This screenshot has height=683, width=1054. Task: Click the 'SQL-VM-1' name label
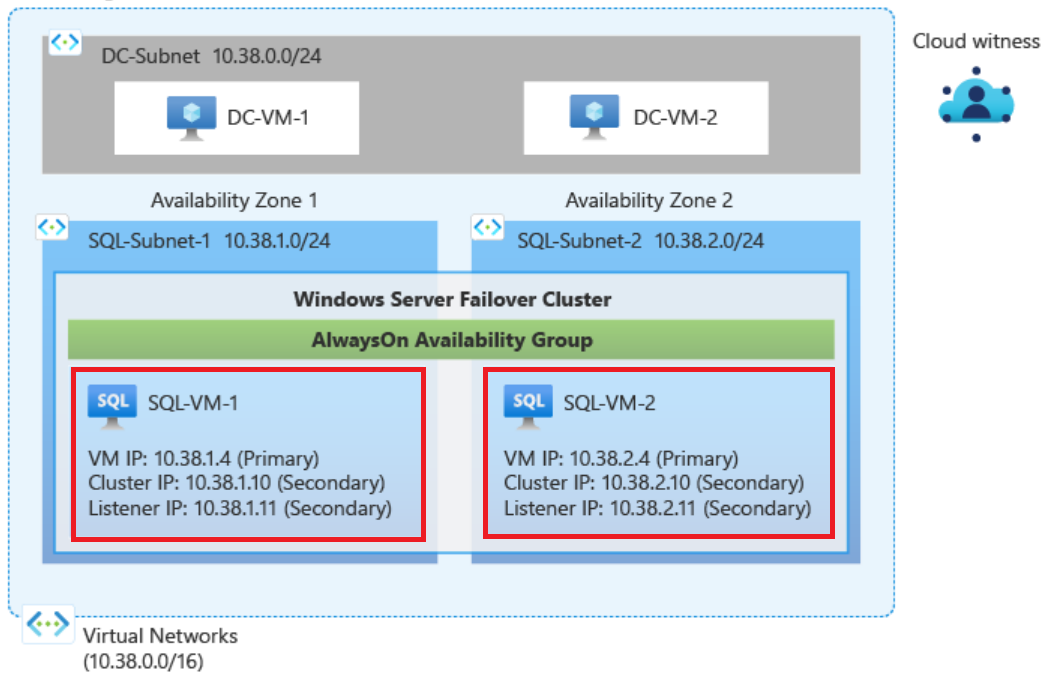point(193,403)
